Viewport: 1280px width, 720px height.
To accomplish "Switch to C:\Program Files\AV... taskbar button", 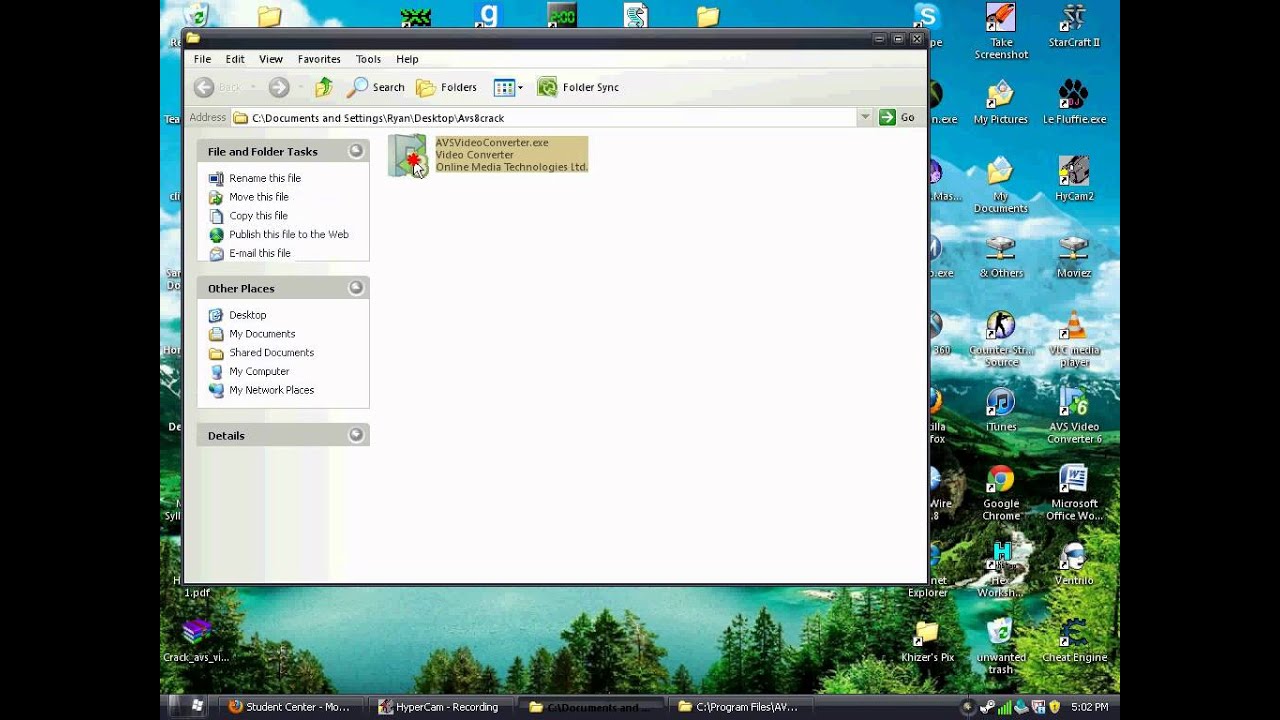I will [x=739, y=707].
